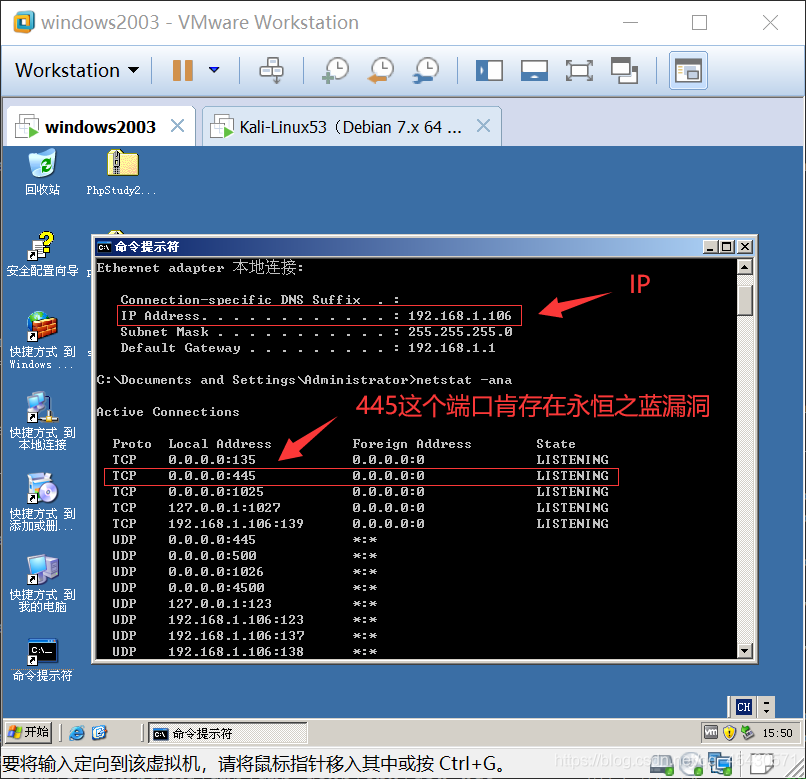Close the windows2003 tab
Viewport: 806px width, 779px height.
177,126
